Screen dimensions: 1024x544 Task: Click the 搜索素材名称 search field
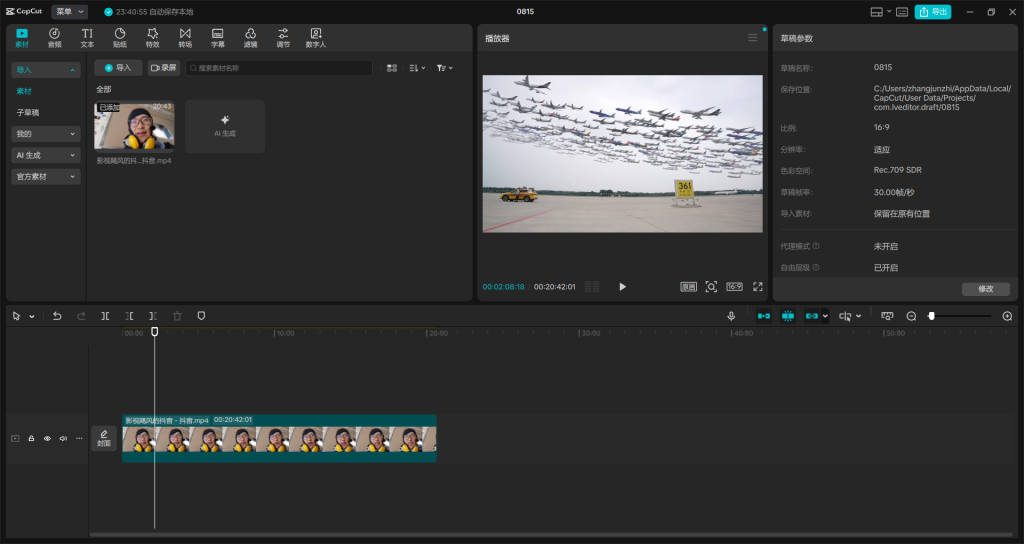[x=279, y=68]
